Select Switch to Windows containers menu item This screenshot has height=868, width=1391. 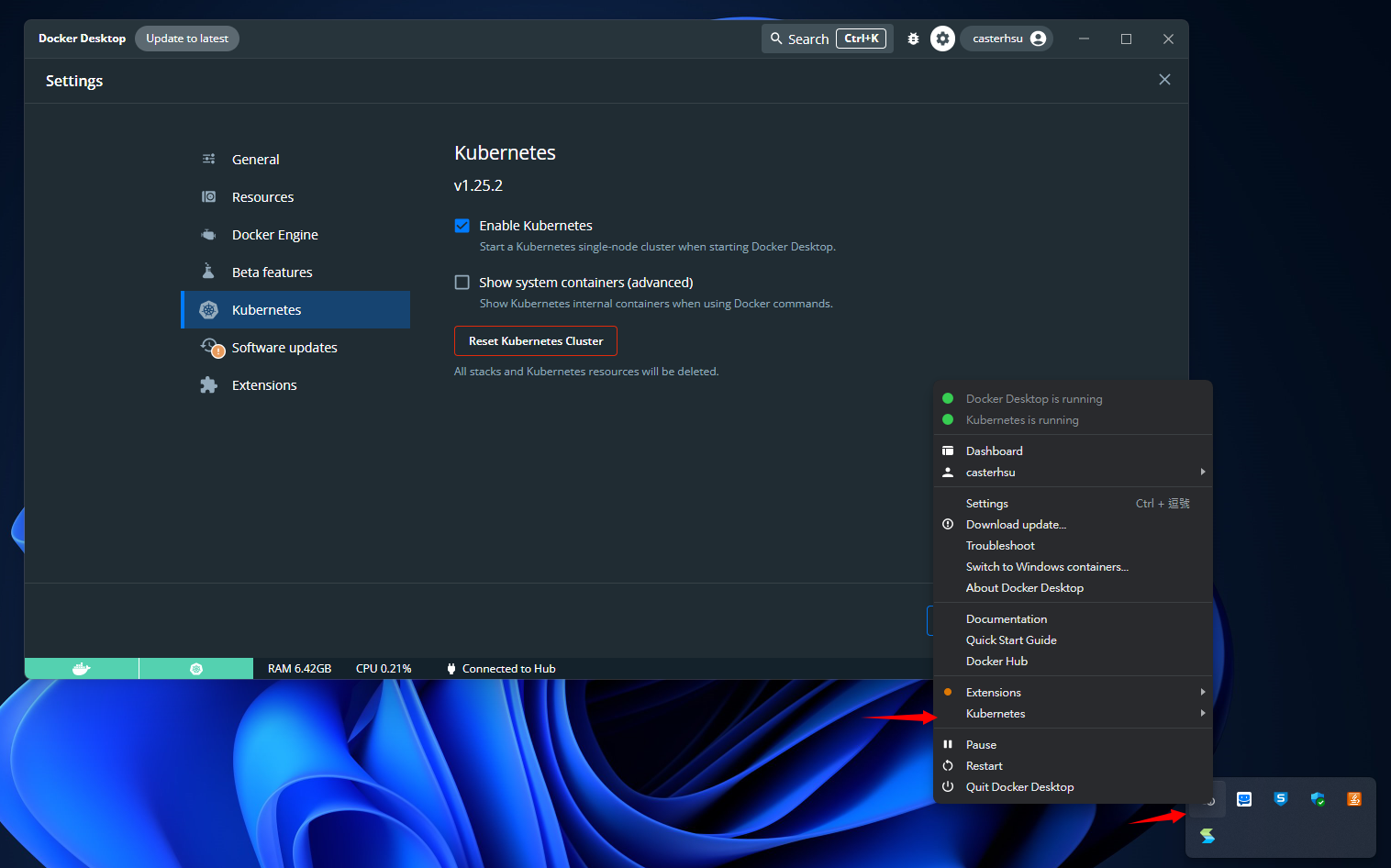[x=1047, y=567]
